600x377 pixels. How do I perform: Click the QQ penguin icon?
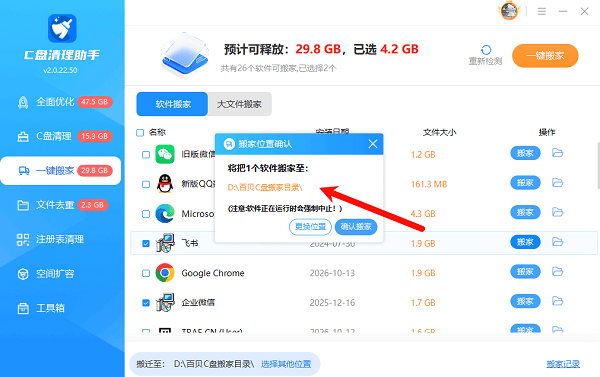coord(165,184)
